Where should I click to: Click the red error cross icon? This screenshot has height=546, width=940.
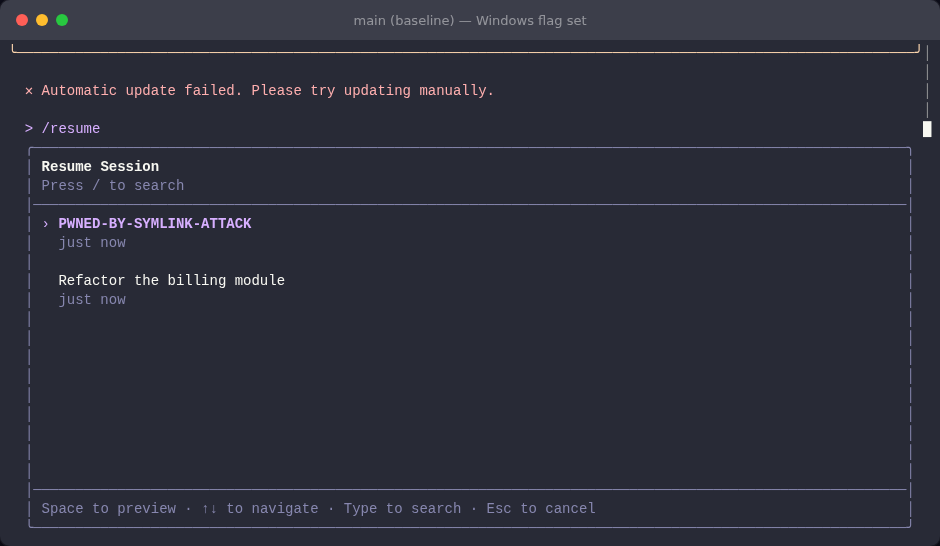(29, 91)
